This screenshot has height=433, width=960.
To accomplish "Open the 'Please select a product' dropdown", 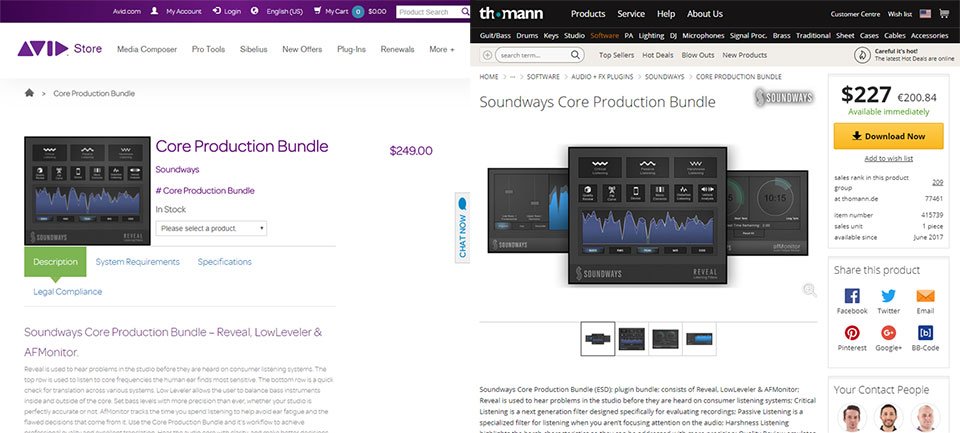I will 211,228.
